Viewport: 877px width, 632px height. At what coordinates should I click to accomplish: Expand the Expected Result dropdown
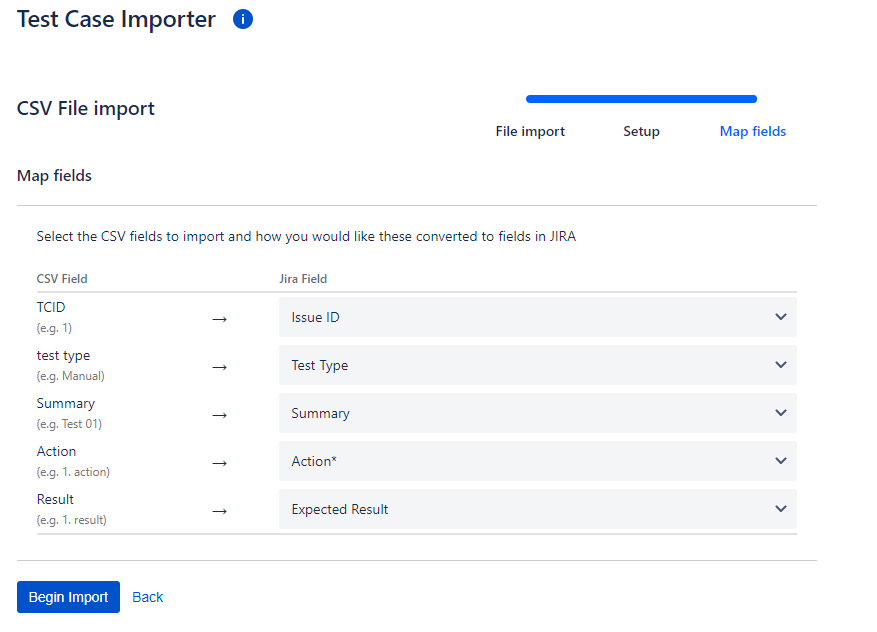(537, 509)
